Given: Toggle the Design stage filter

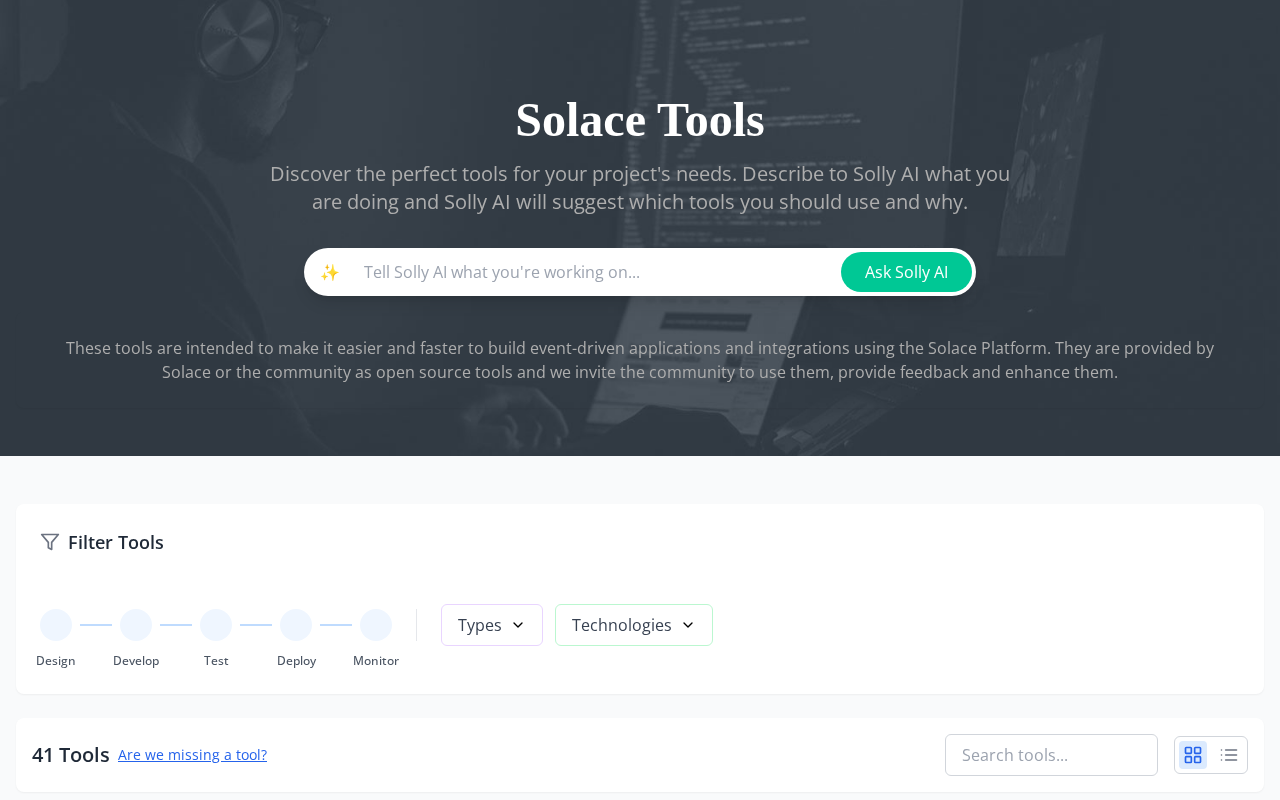Looking at the screenshot, I should pyautogui.click(x=56, y=625).
